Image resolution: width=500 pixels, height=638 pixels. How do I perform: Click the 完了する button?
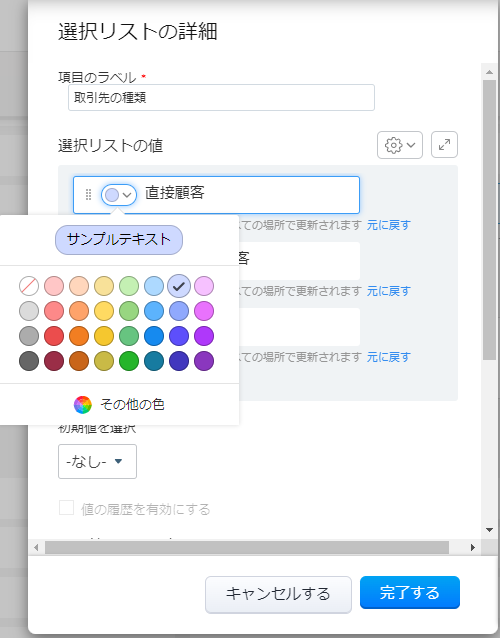[x=410, y=592]
